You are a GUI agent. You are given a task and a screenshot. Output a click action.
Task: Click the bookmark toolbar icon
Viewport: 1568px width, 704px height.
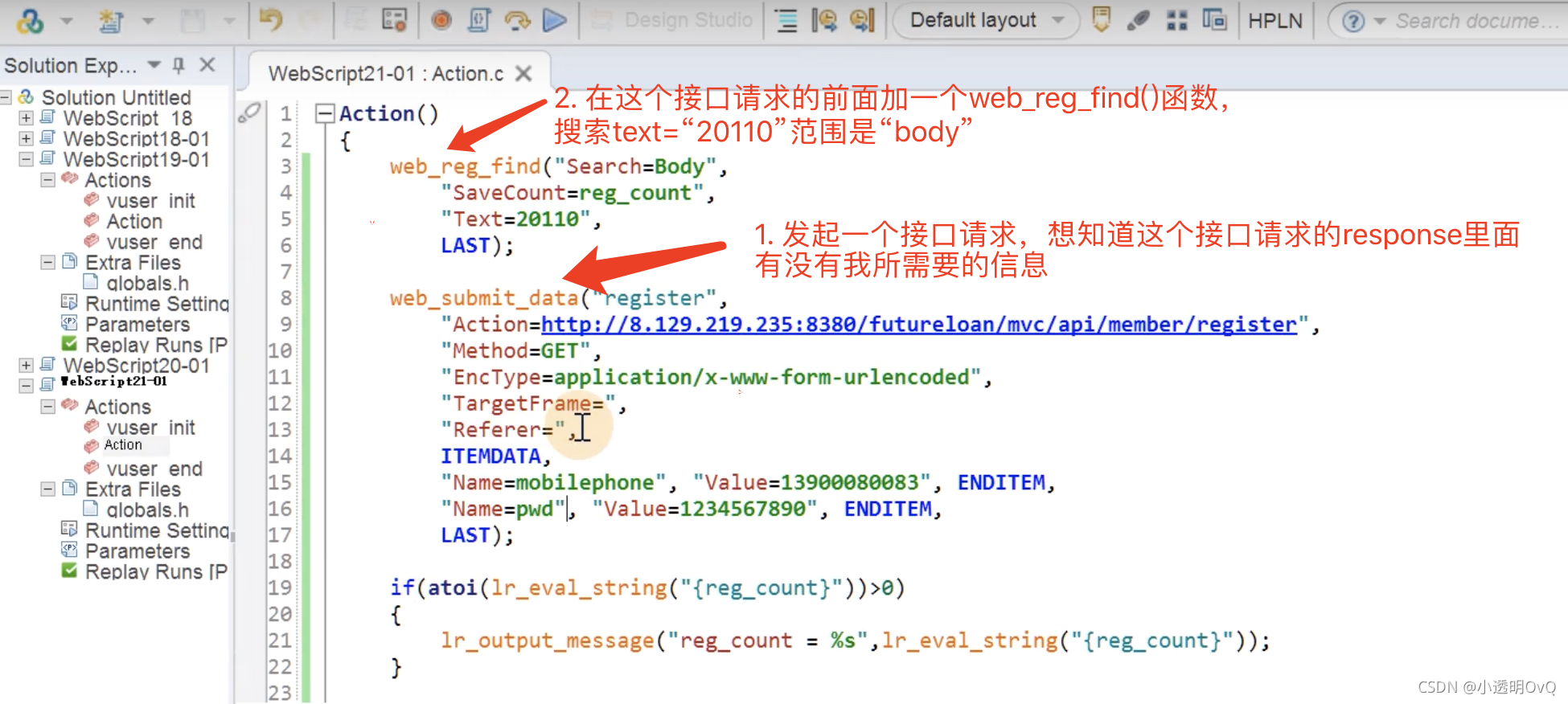(x=1102, y=20)
